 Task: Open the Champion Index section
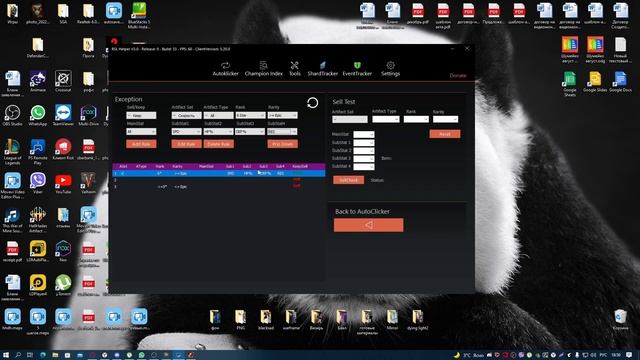(x=264, y=69)
